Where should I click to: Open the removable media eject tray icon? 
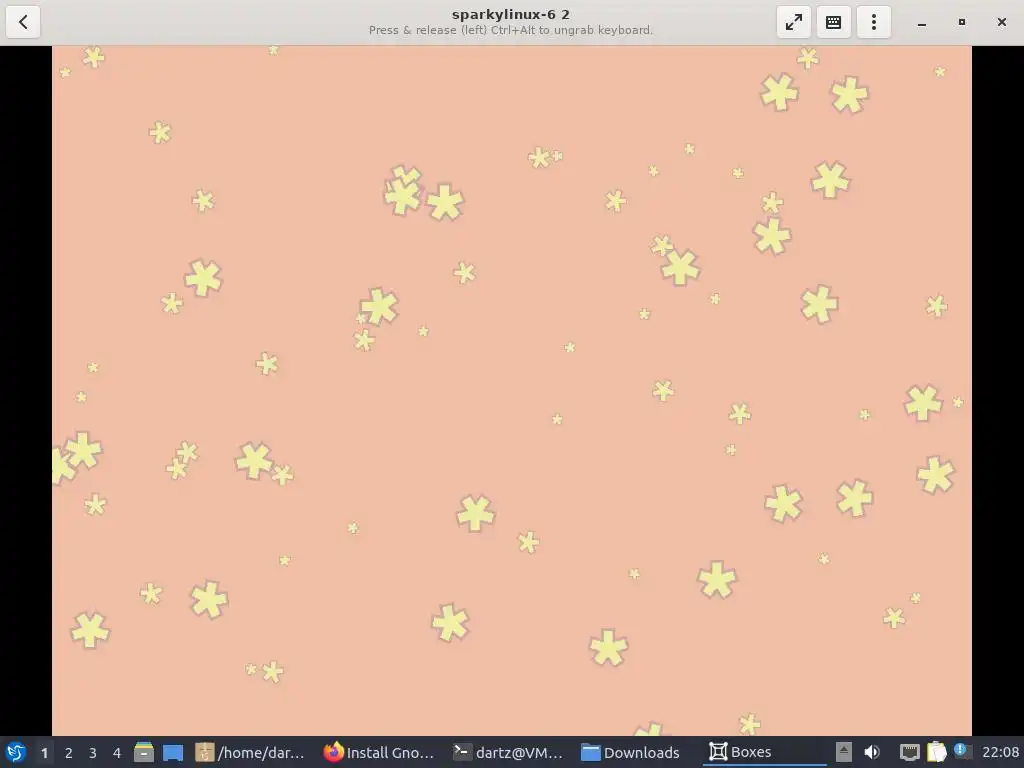pyautogui.click(x=844, y=752)
